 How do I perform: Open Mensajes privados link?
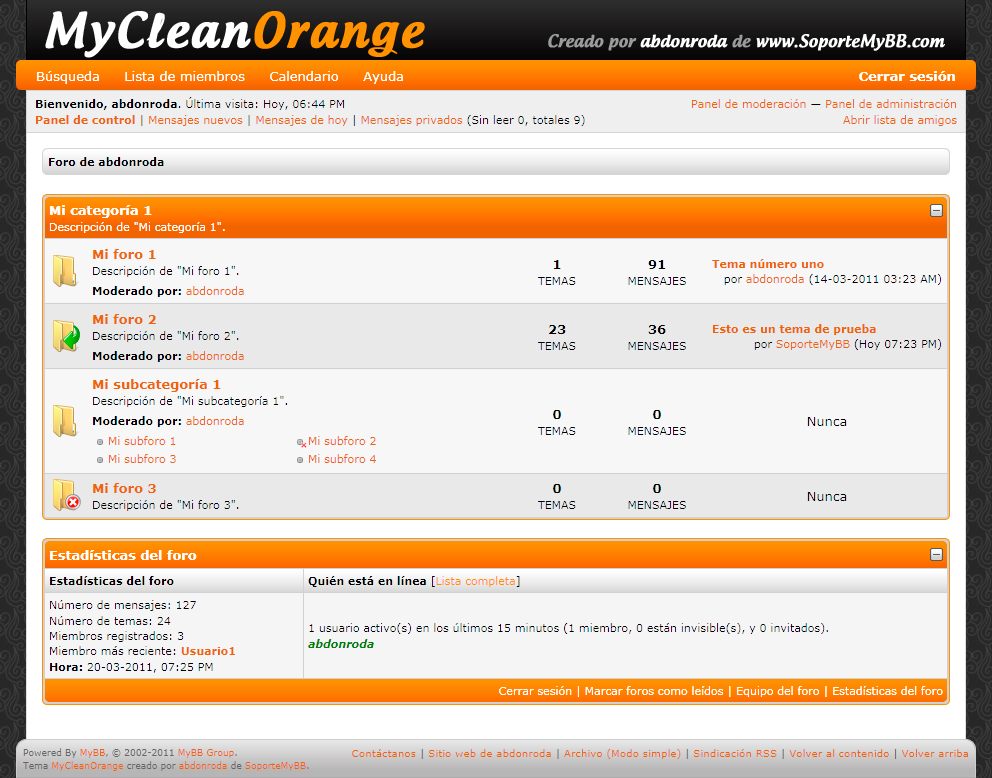pos(411,120)
